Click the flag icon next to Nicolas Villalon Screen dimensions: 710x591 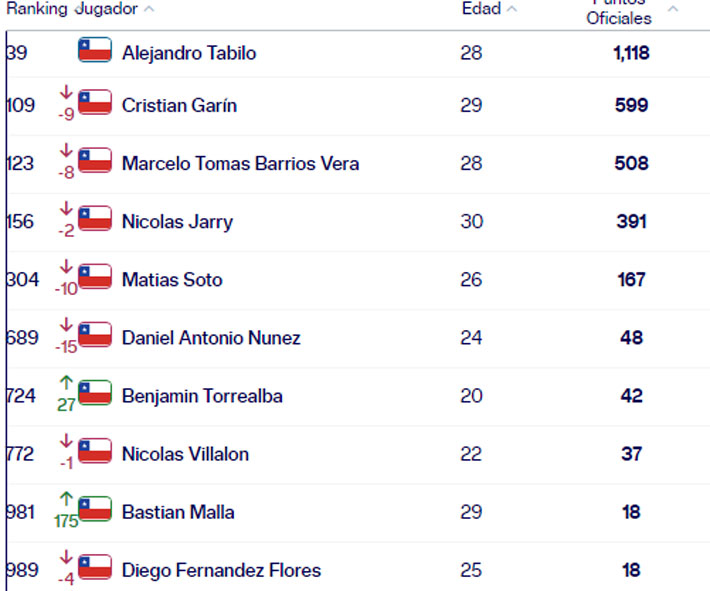(x=95, y=452)
